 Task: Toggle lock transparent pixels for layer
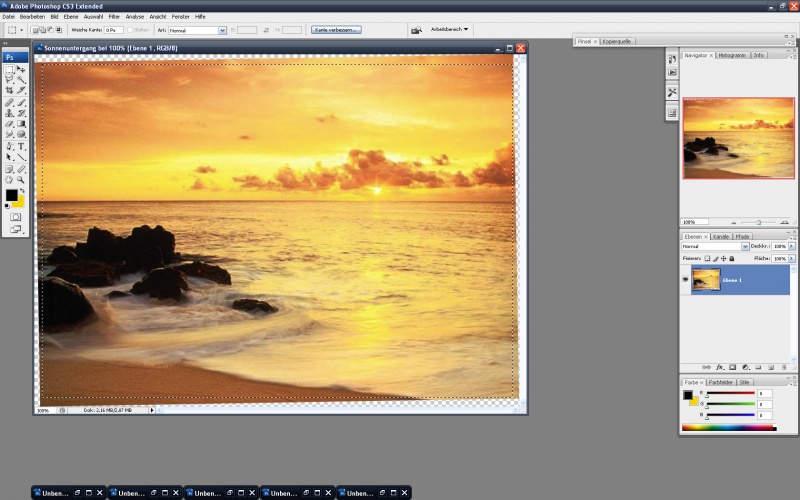pyautogui.click(x=707, y=259)
